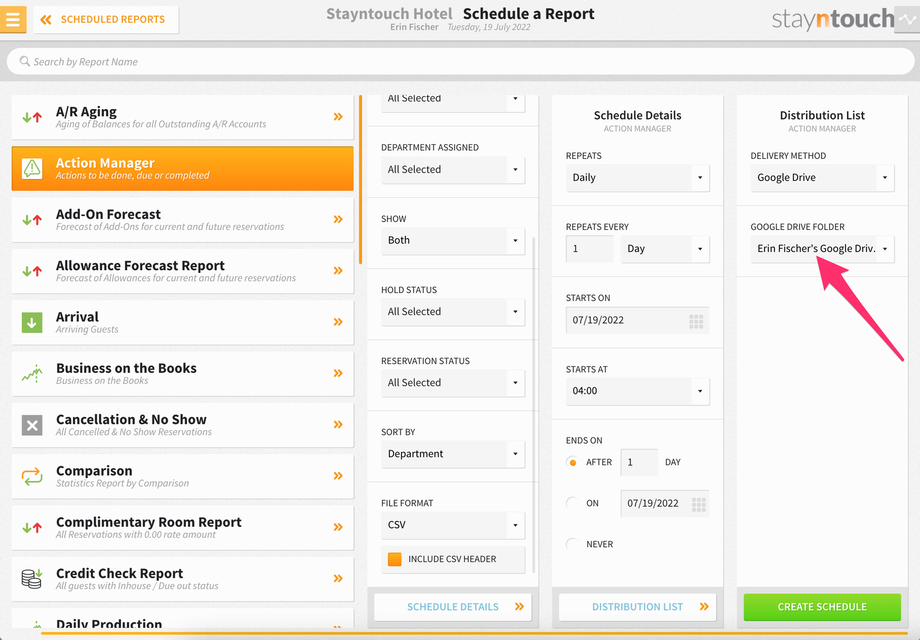
Task: Open Cancellation & No Show chevron
Action: pos(338,424)
